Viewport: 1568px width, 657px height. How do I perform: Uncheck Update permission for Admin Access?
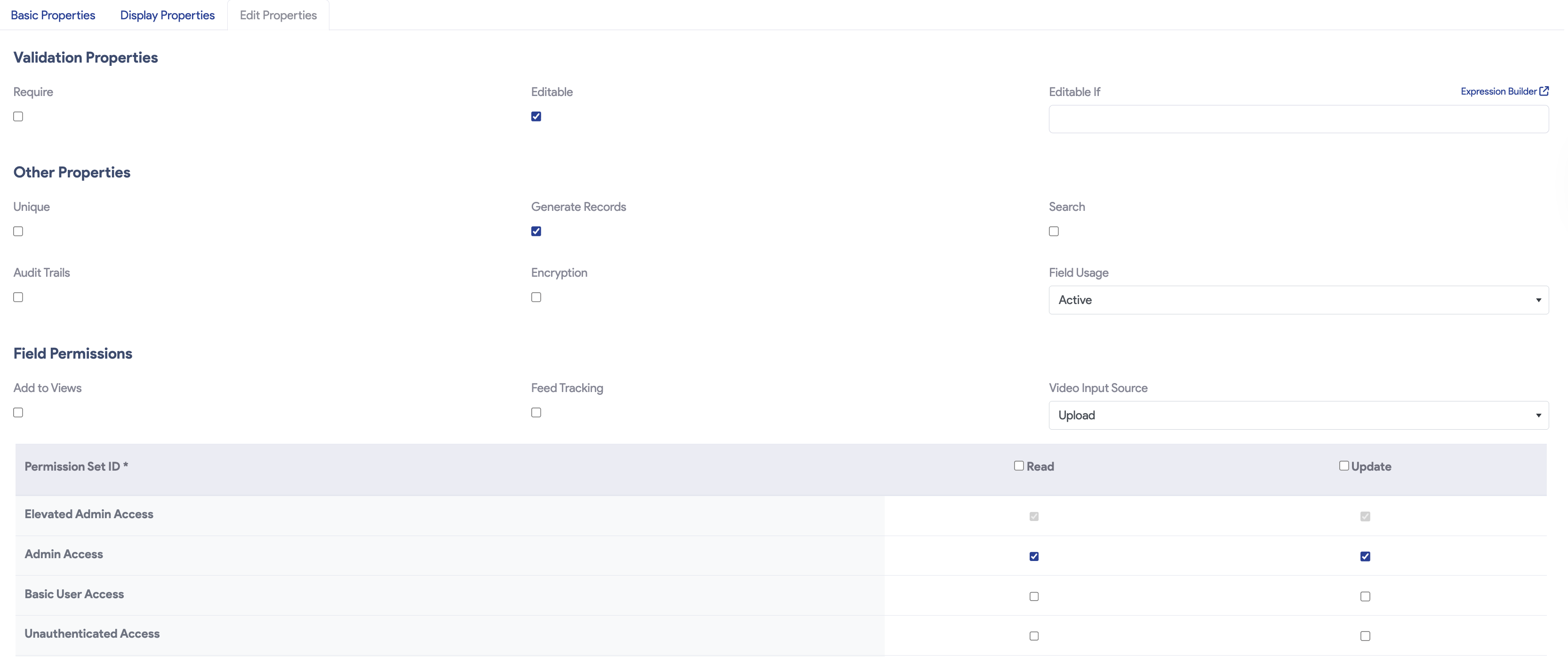click(1365, 556)
